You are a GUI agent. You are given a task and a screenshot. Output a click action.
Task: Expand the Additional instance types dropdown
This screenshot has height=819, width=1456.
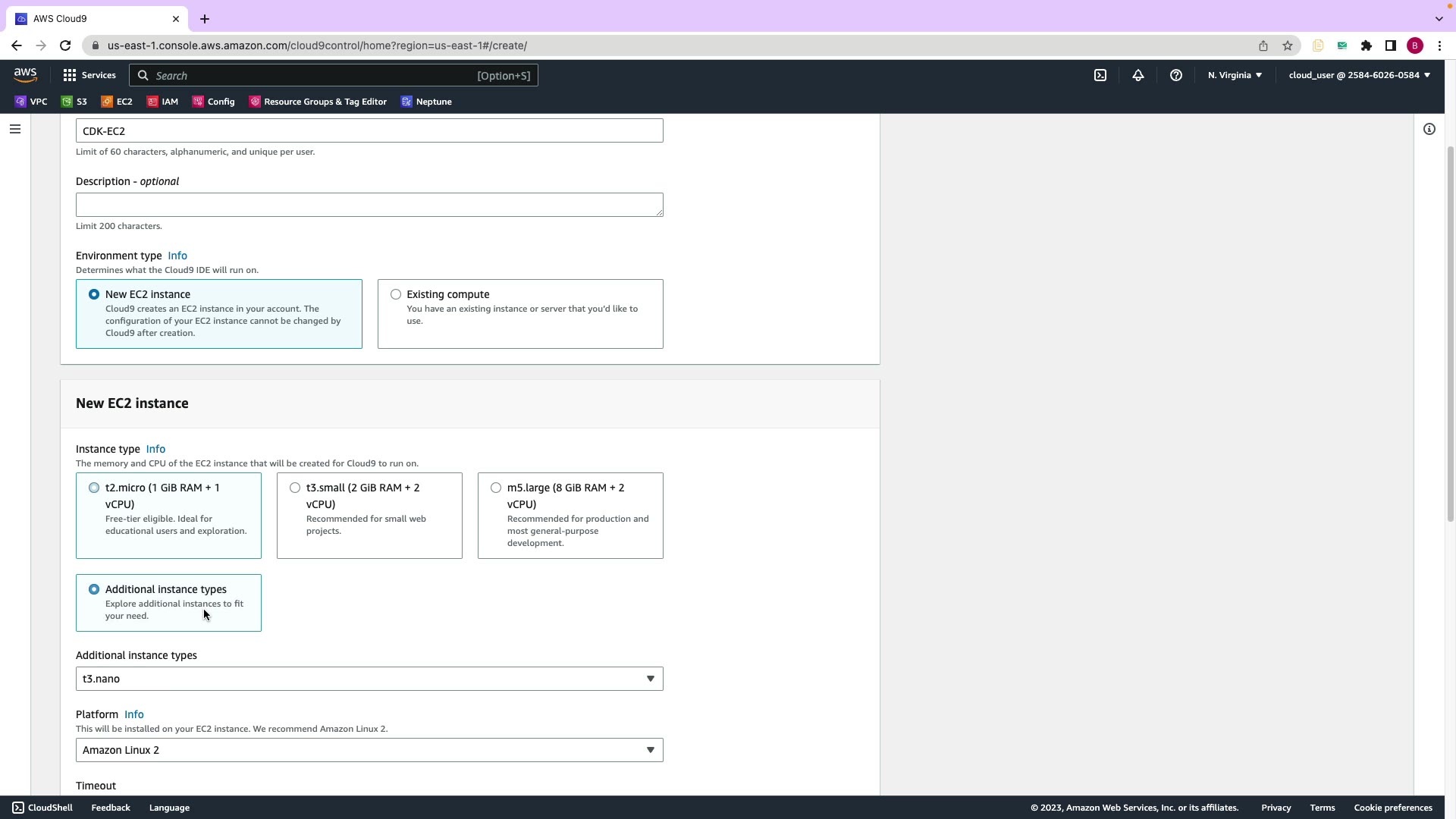(369, 679)
